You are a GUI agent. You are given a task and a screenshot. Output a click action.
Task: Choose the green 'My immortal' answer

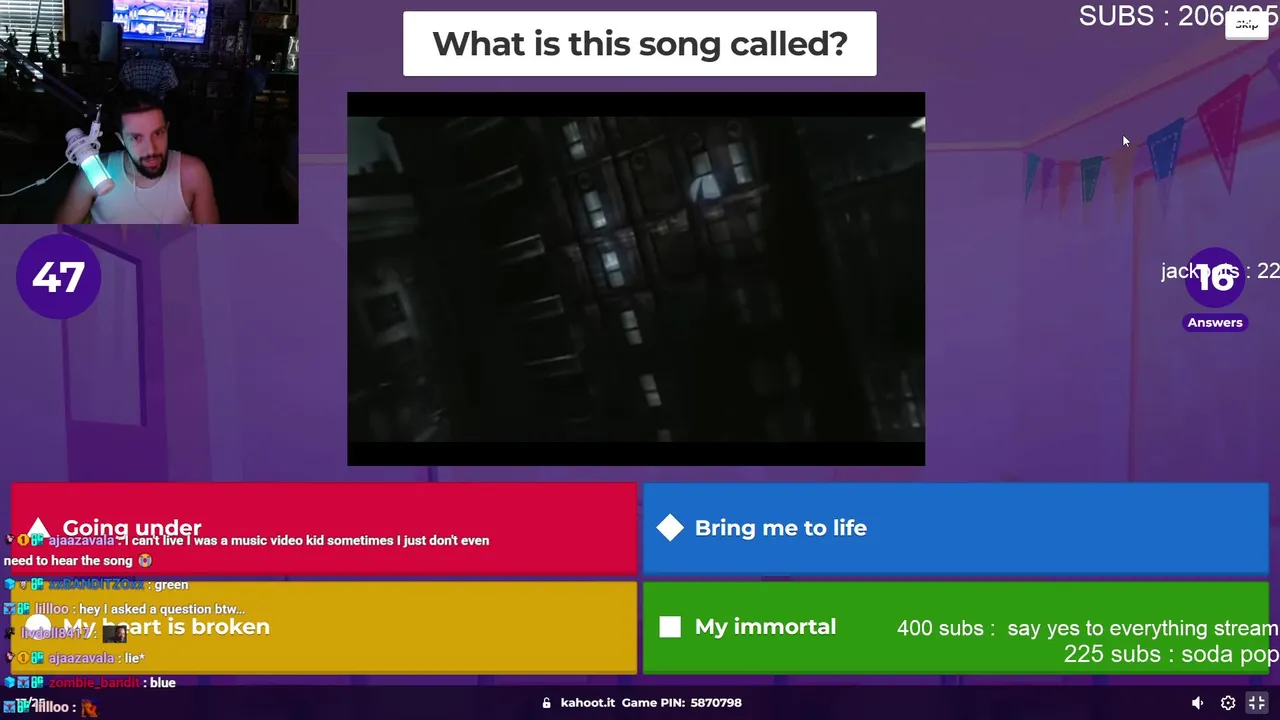(x=955, y=627)
